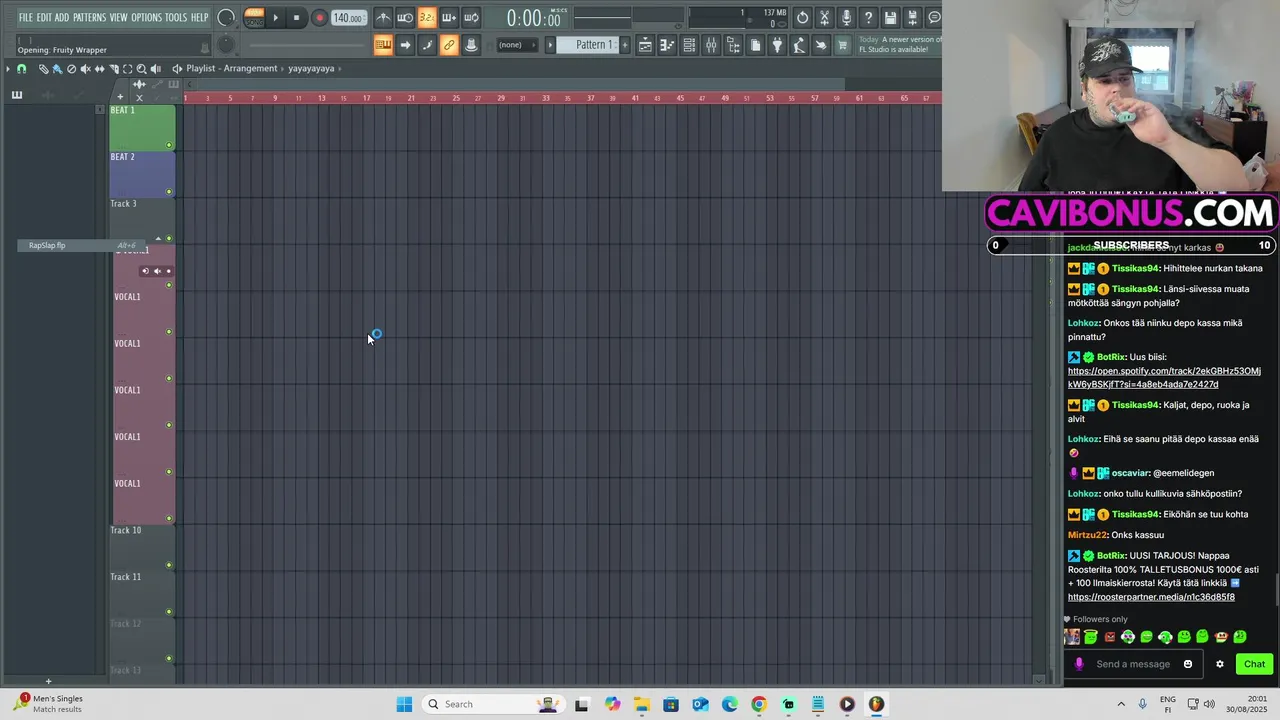Click the Playlist - Arrangement breadcrumb
Screen dimensions: 1280x720
tap(231, 69)
